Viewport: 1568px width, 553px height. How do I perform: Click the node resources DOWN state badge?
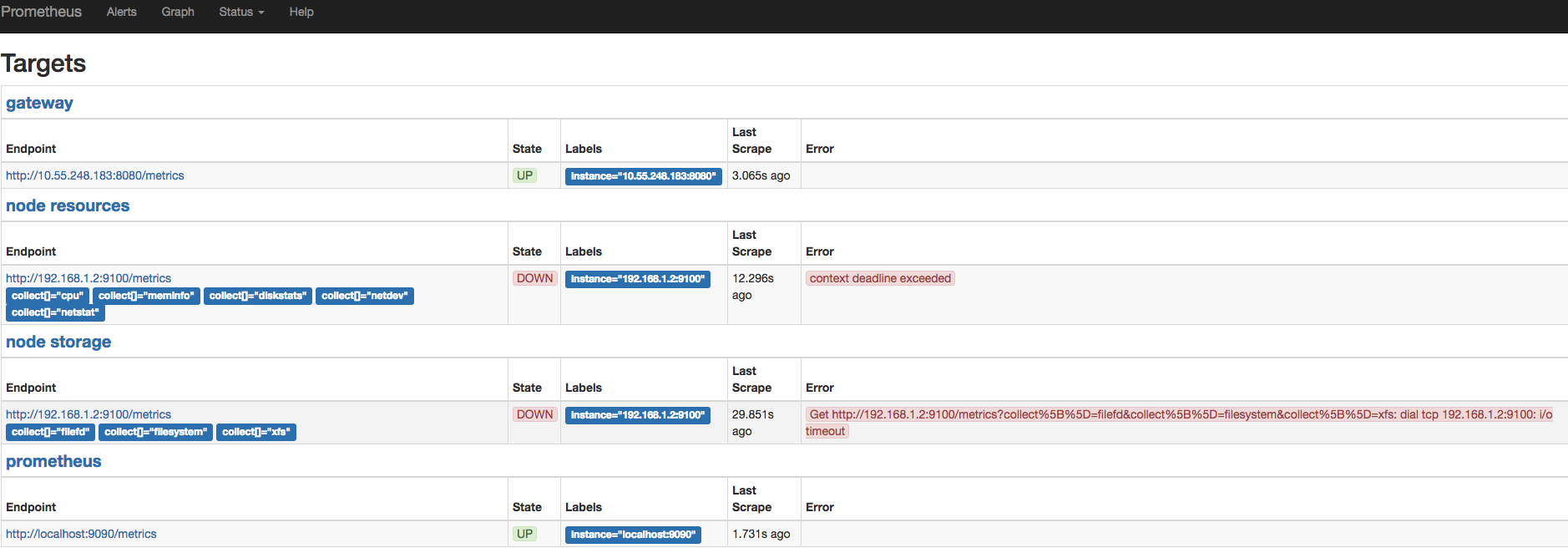[x=534, y=278]
